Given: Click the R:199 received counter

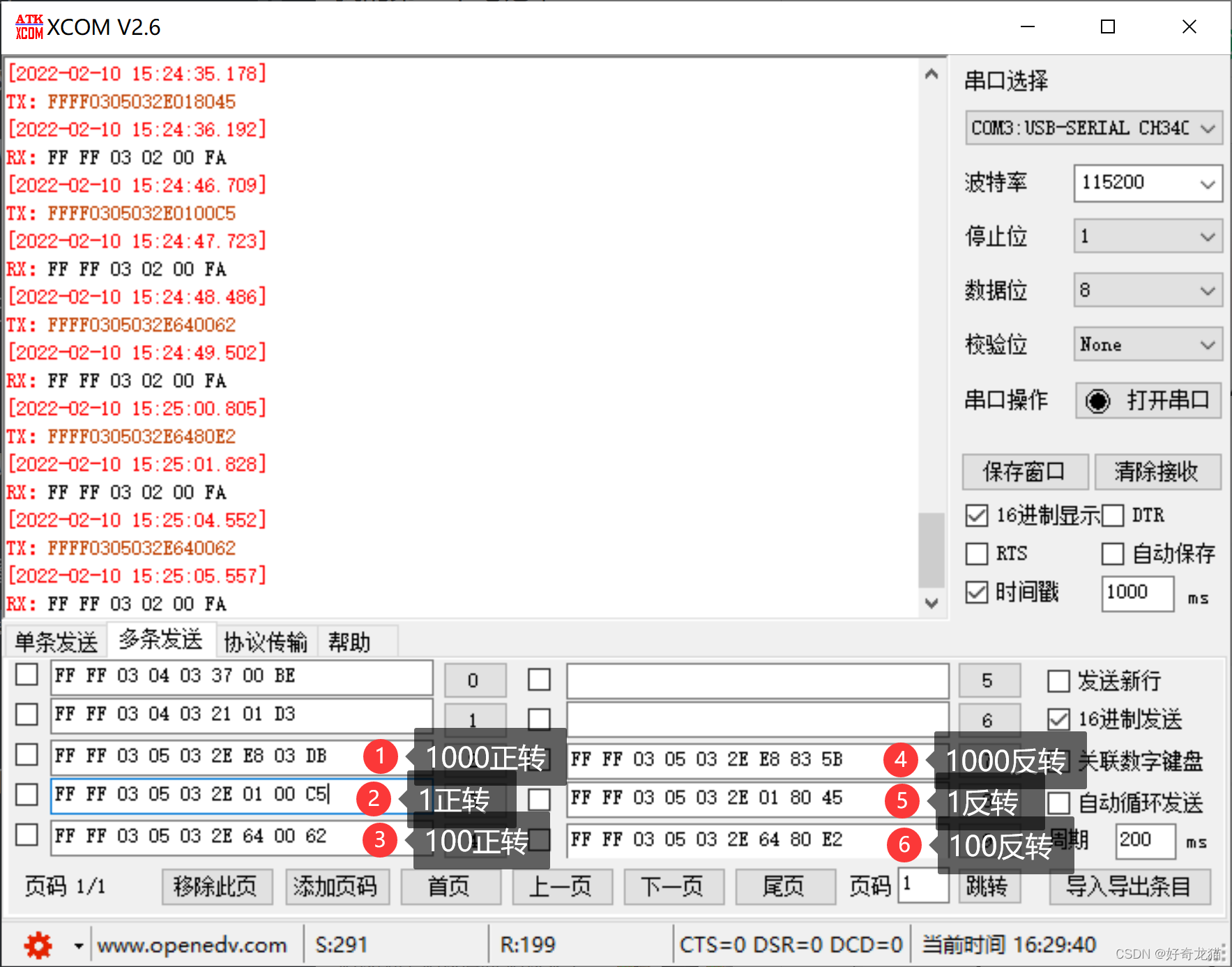Looking at the screenshot, I should [x=528, y=945].
